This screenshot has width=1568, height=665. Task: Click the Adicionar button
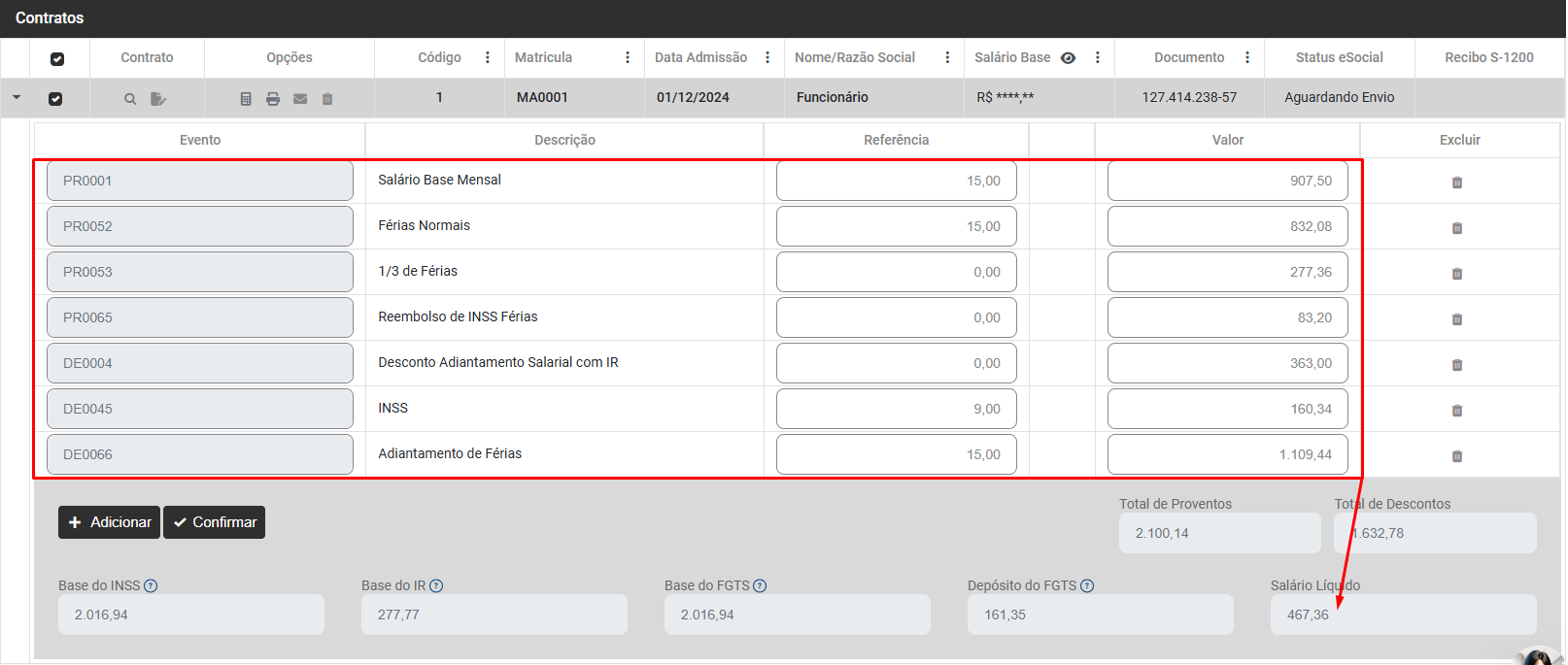pyautogui.click(x=109, y=522)
